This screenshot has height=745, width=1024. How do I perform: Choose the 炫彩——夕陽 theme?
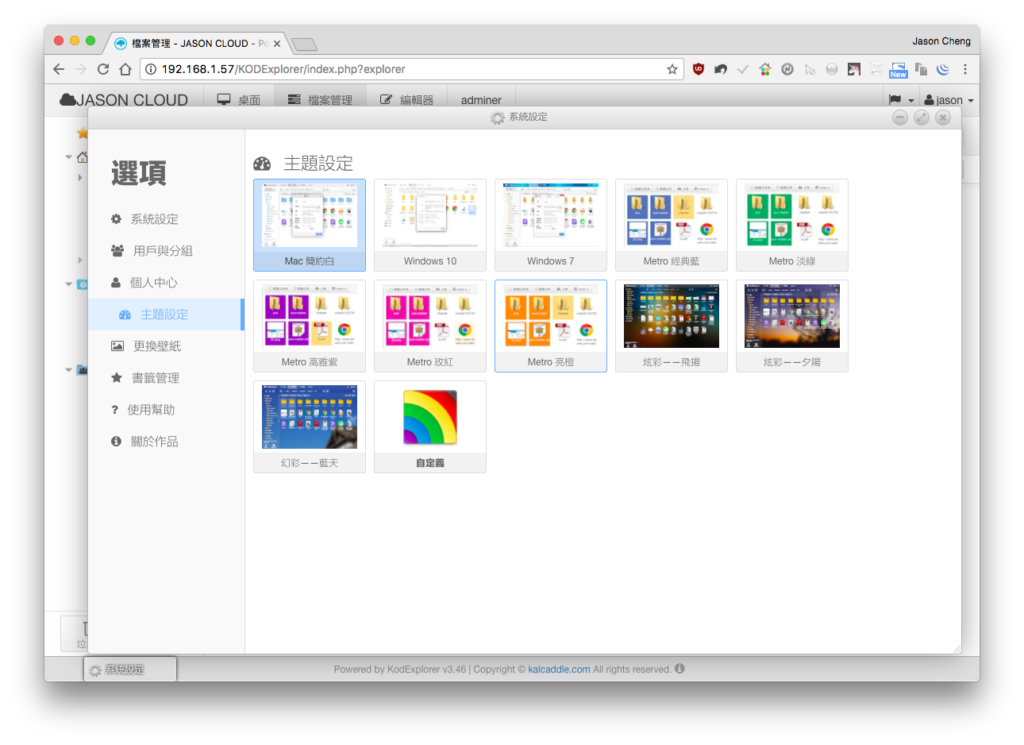792,326
